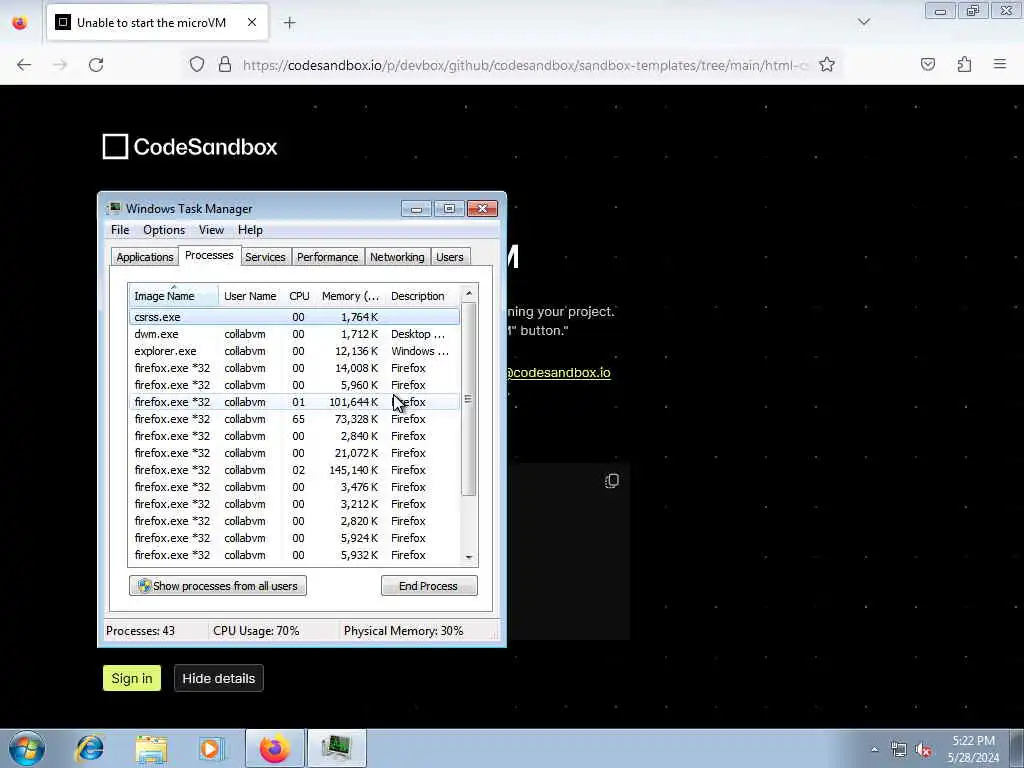Switch to Firefox taskbar button
The width and height of the screenshot is (1024, 768).
pos(275,748)
